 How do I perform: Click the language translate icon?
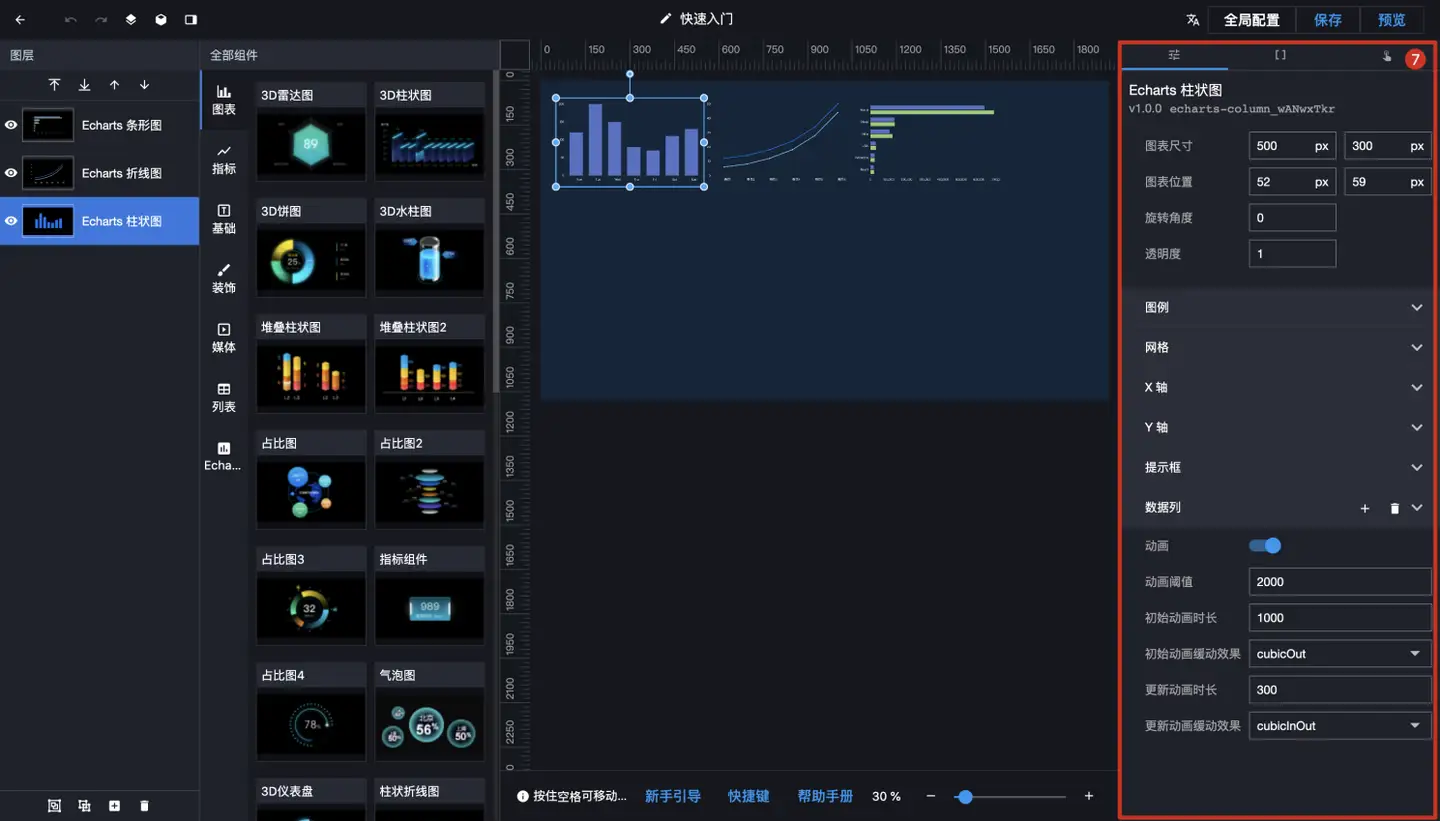point(1192,20)
